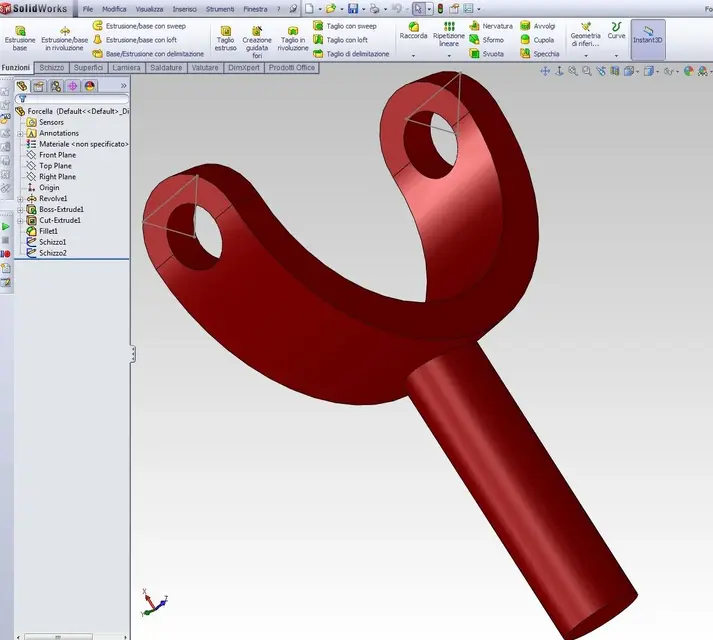Click the Raccorda fillet tool
713x640 pixels.
click(x=413, y=30)
